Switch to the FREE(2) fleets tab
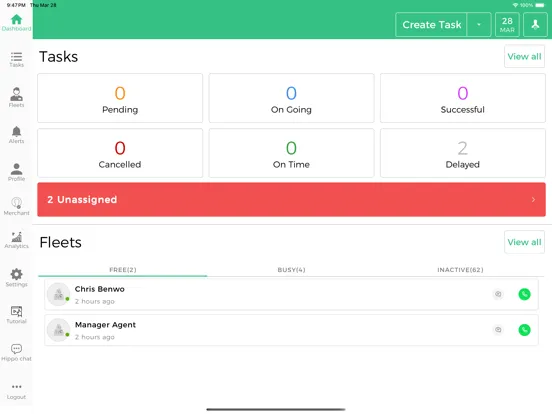This screenshot has height=414, width=552. (x=123, y=270)
